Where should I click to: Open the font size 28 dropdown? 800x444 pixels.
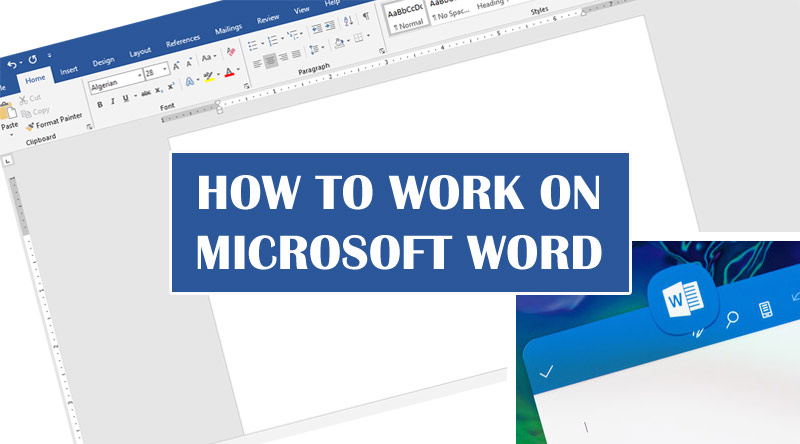pyautogui.click(x=165, y=68)
